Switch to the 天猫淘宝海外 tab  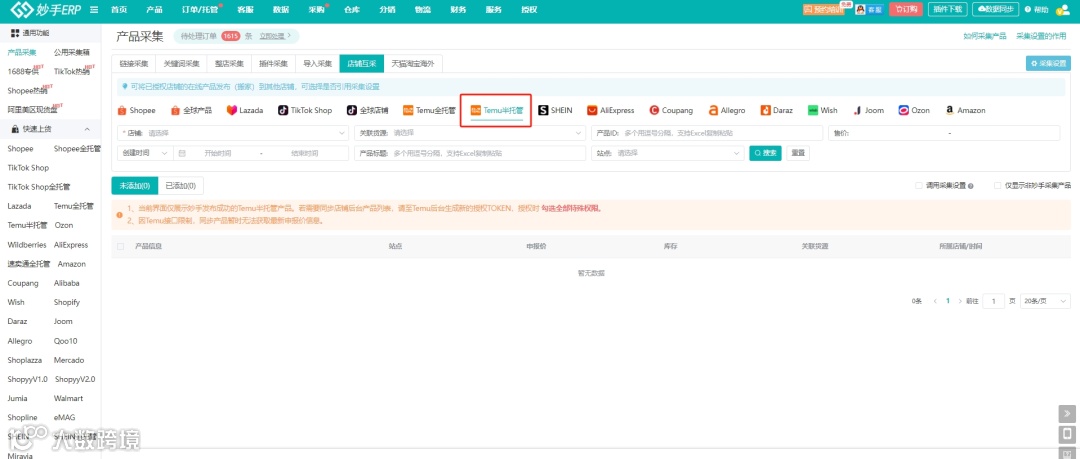pyautogui.click(x=413, y=63)
